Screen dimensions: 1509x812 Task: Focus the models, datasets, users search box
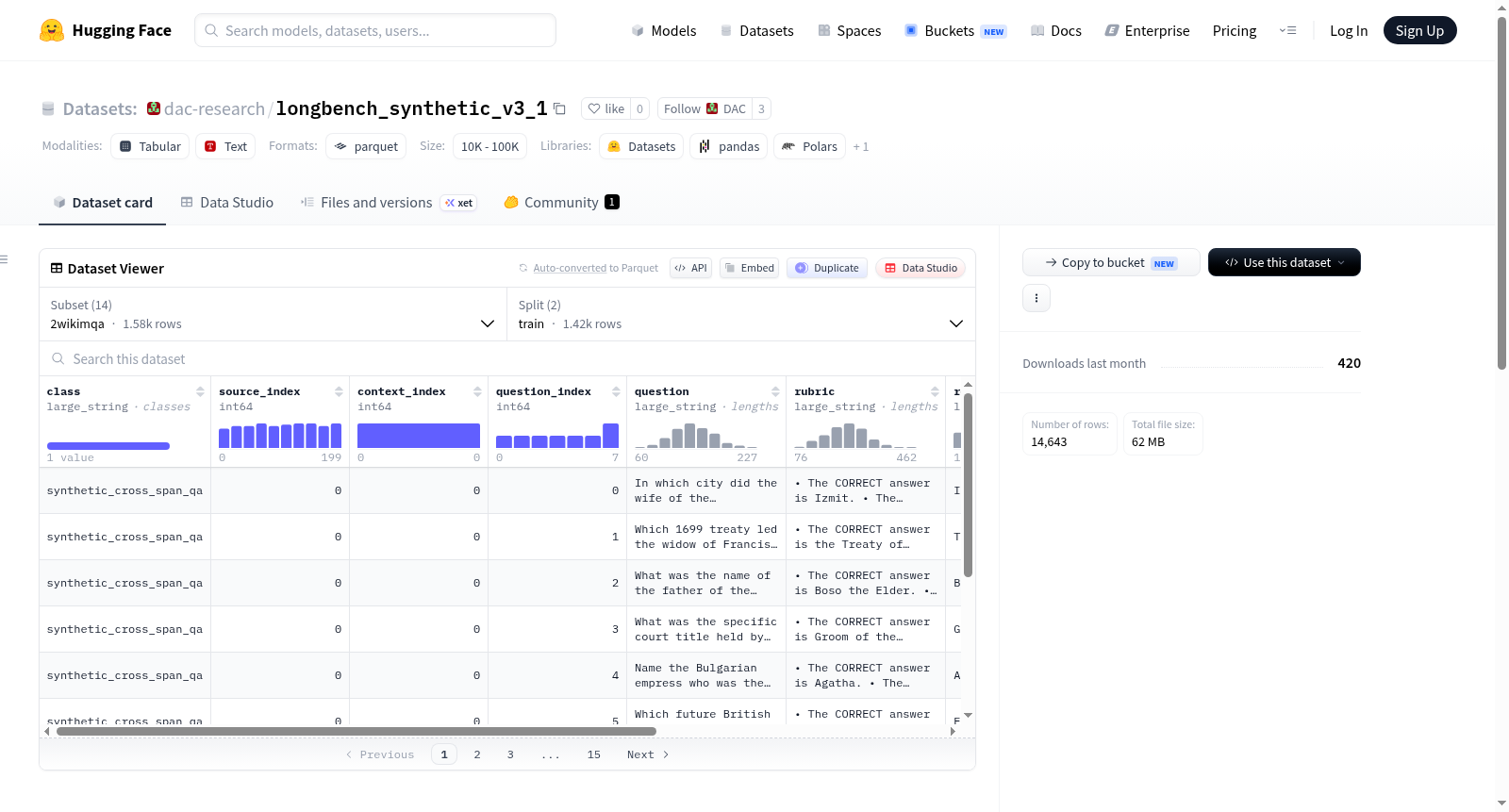point(375,30)
